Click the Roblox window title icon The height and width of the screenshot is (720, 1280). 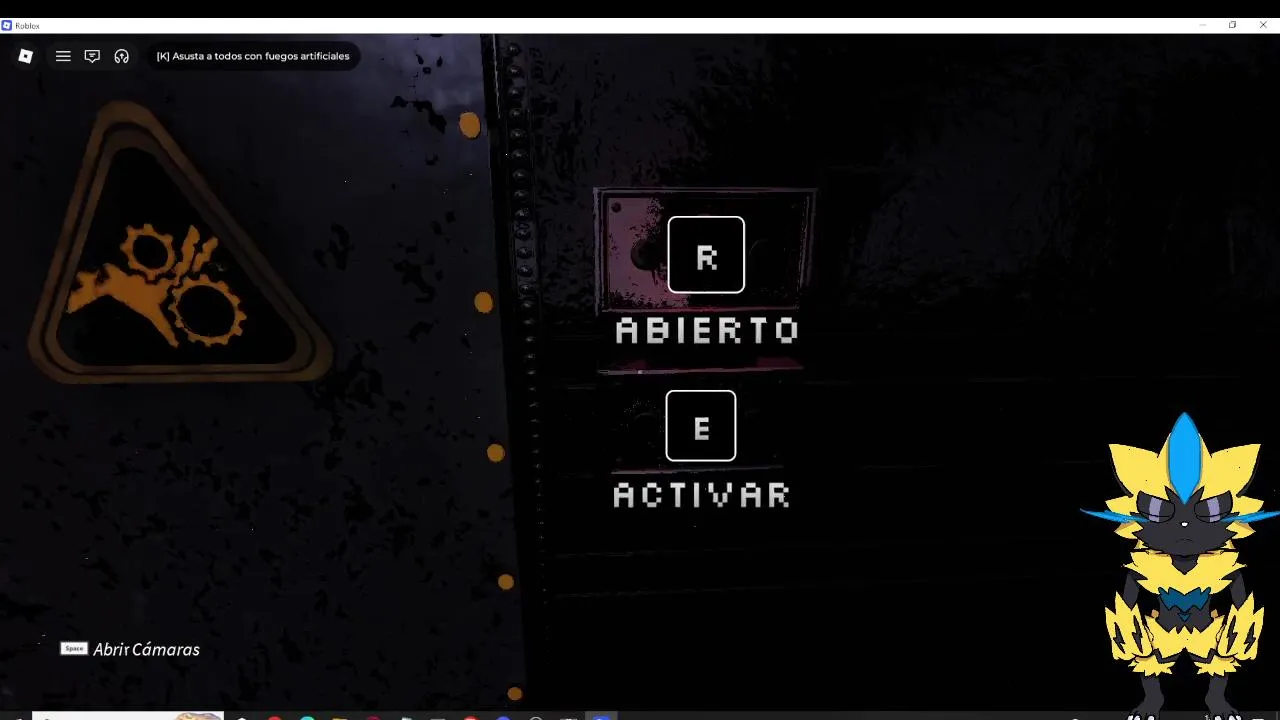pos(7,25)
